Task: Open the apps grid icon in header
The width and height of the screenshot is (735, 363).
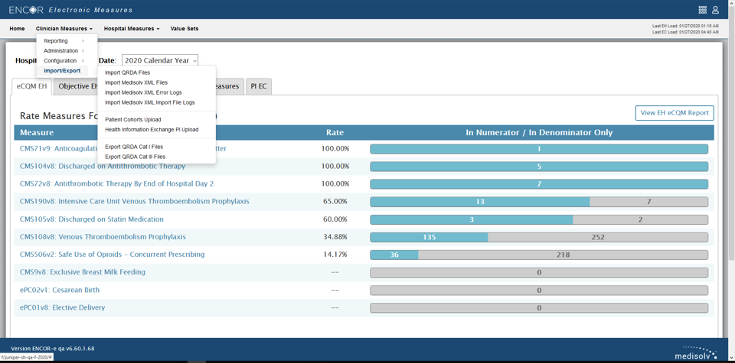Action: tap(703, 10)
